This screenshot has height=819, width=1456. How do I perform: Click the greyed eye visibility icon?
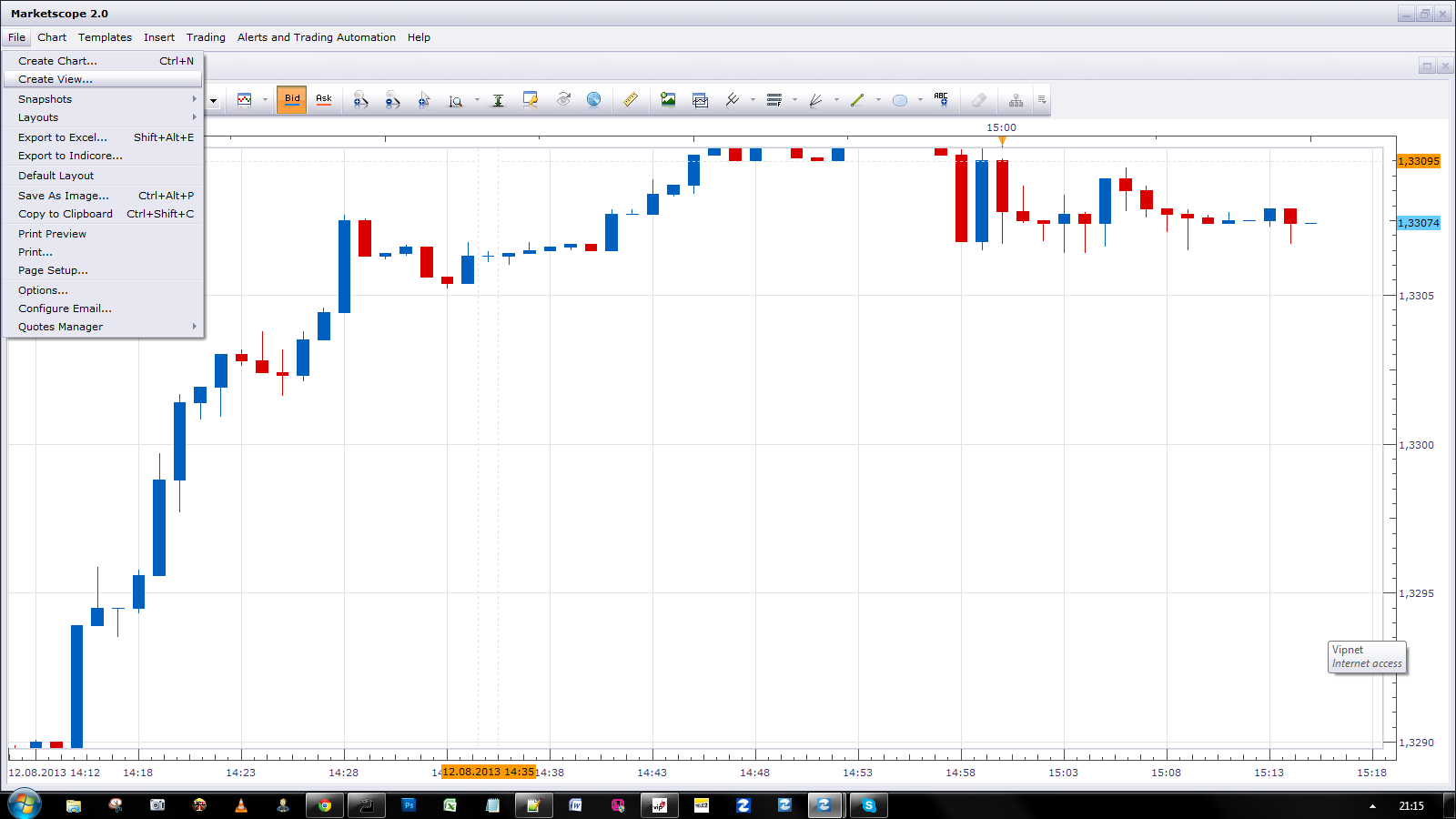[x=563, y=99]
